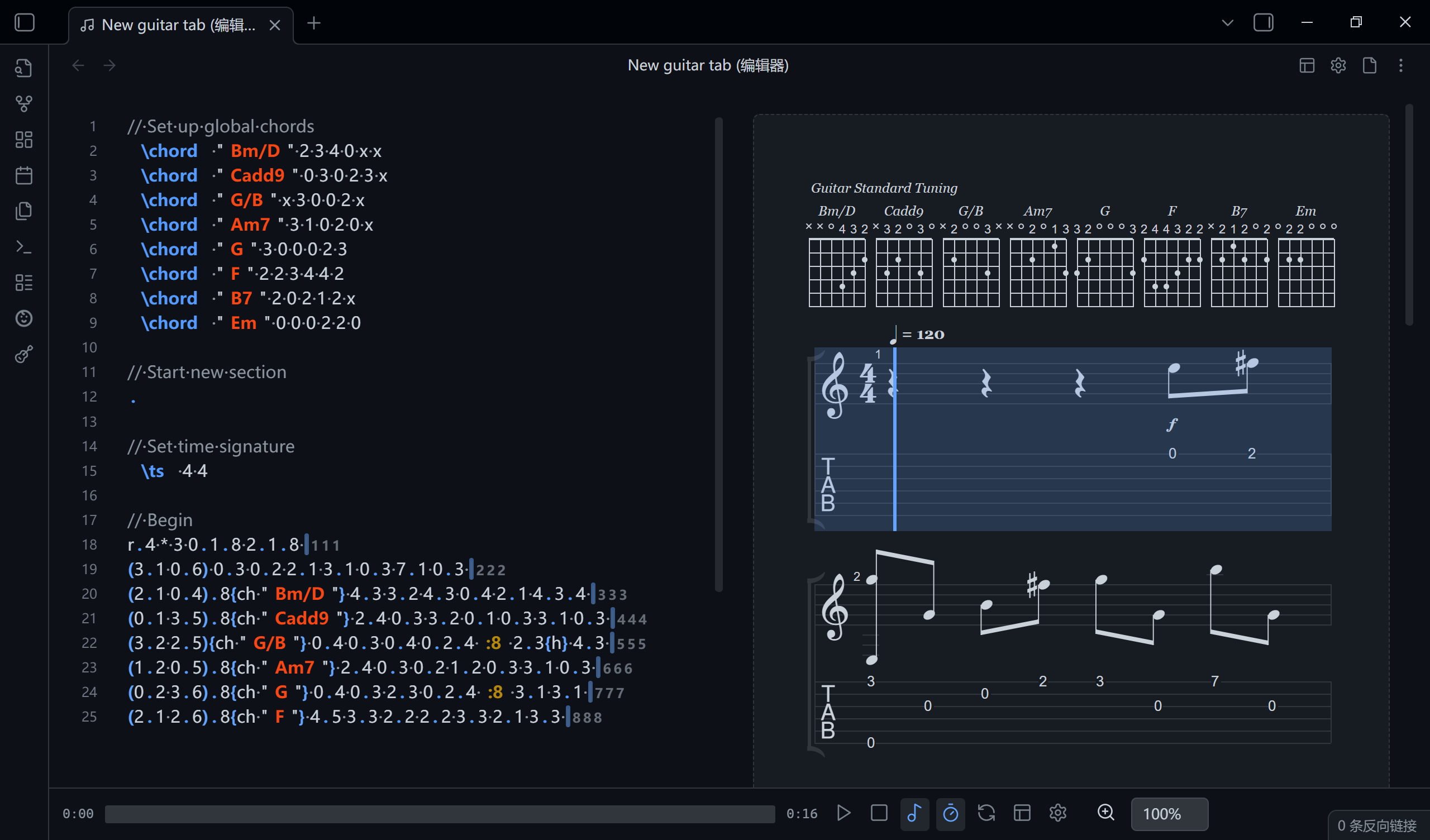Toggle the count-in timer button
Viewport: 1430px width, 840px height.
pos(951,813)
